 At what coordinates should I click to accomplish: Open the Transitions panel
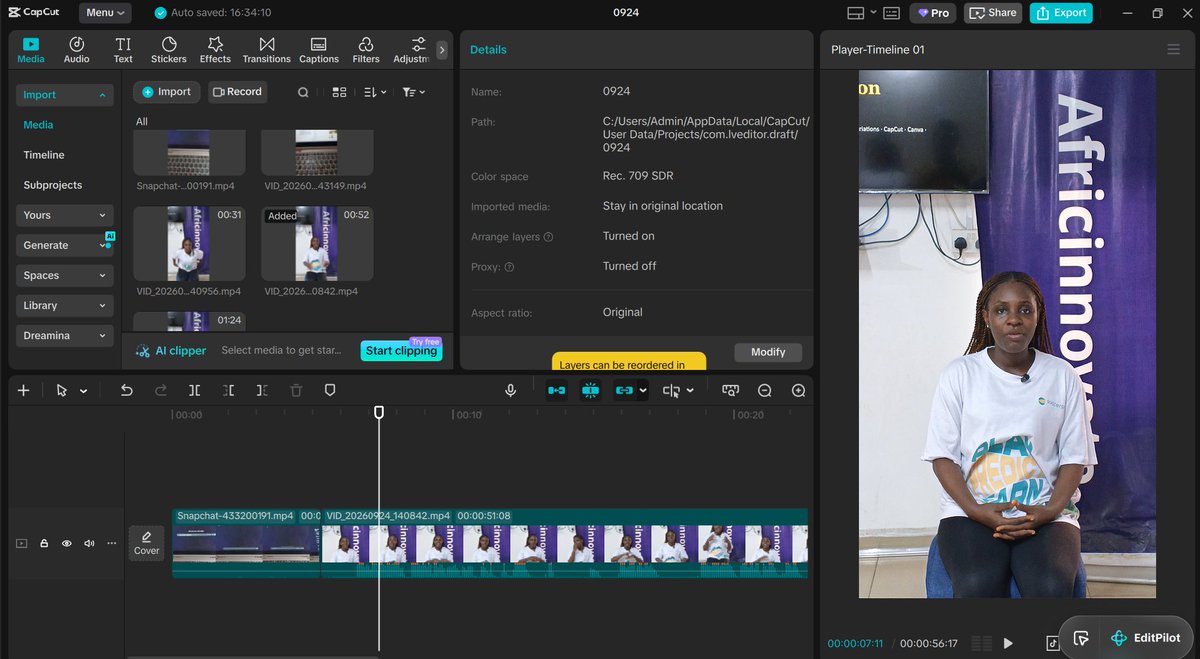pos(267,50)
